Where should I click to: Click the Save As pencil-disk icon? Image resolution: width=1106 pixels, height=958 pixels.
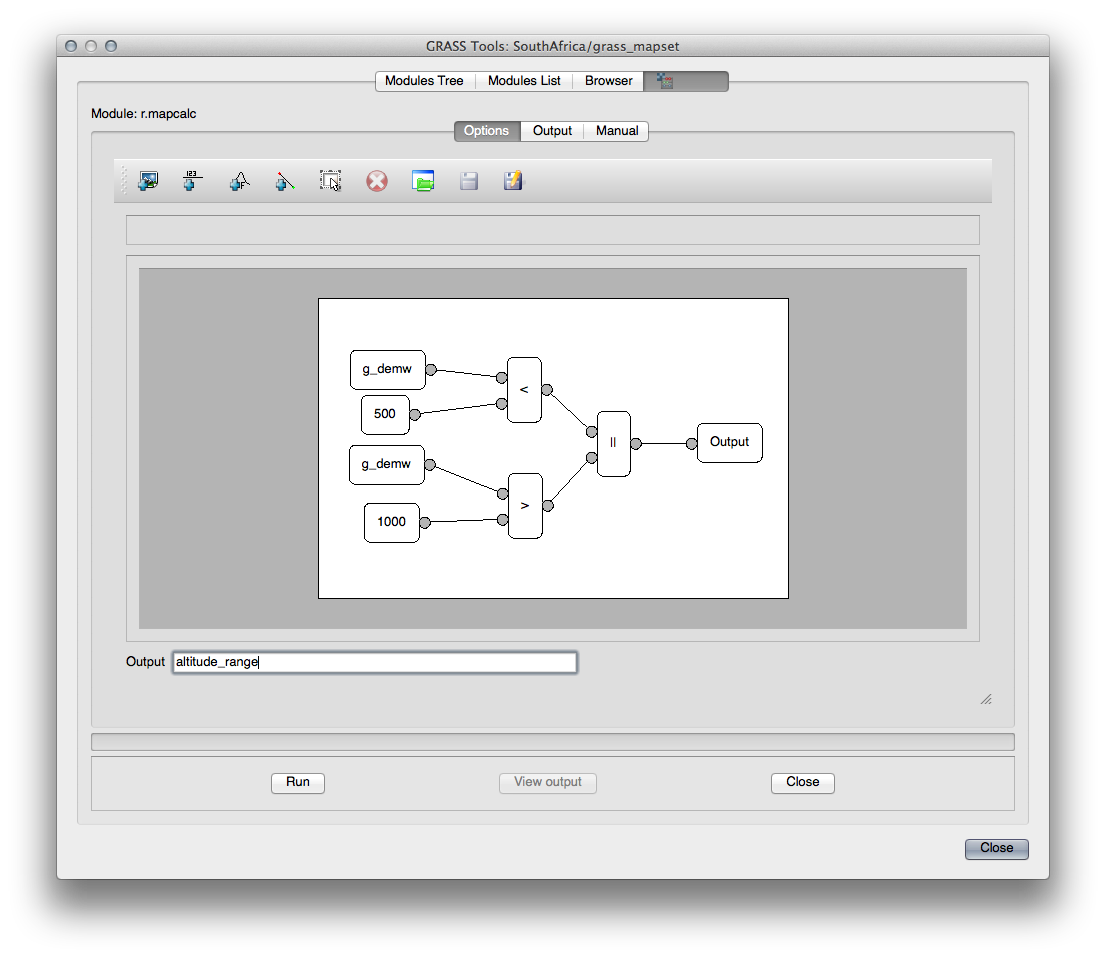(x=513, y=181)
